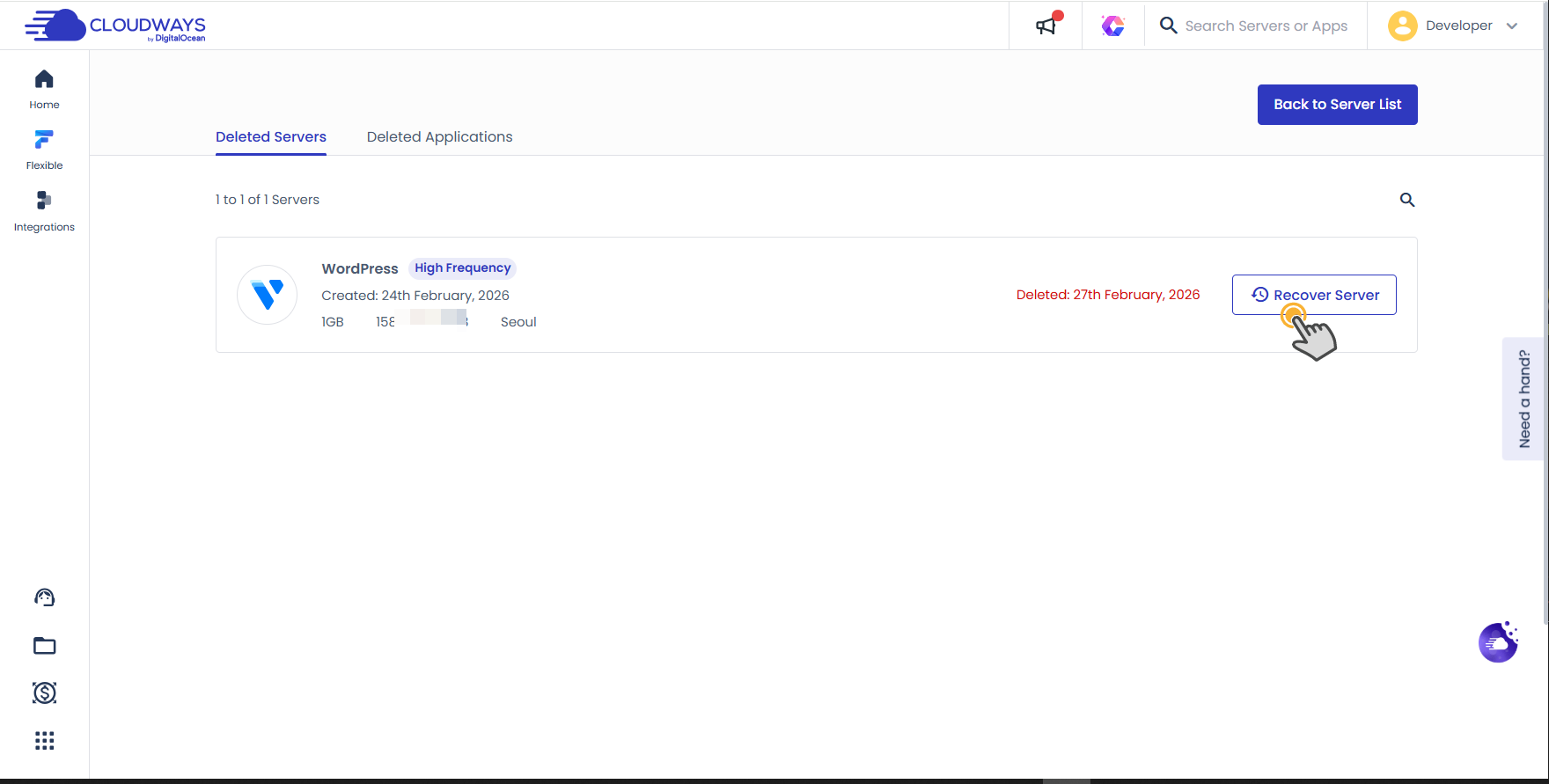Click the Vultr provider logo
Image resolution: width=1549 pixels, height=784 pixels.
267,295
